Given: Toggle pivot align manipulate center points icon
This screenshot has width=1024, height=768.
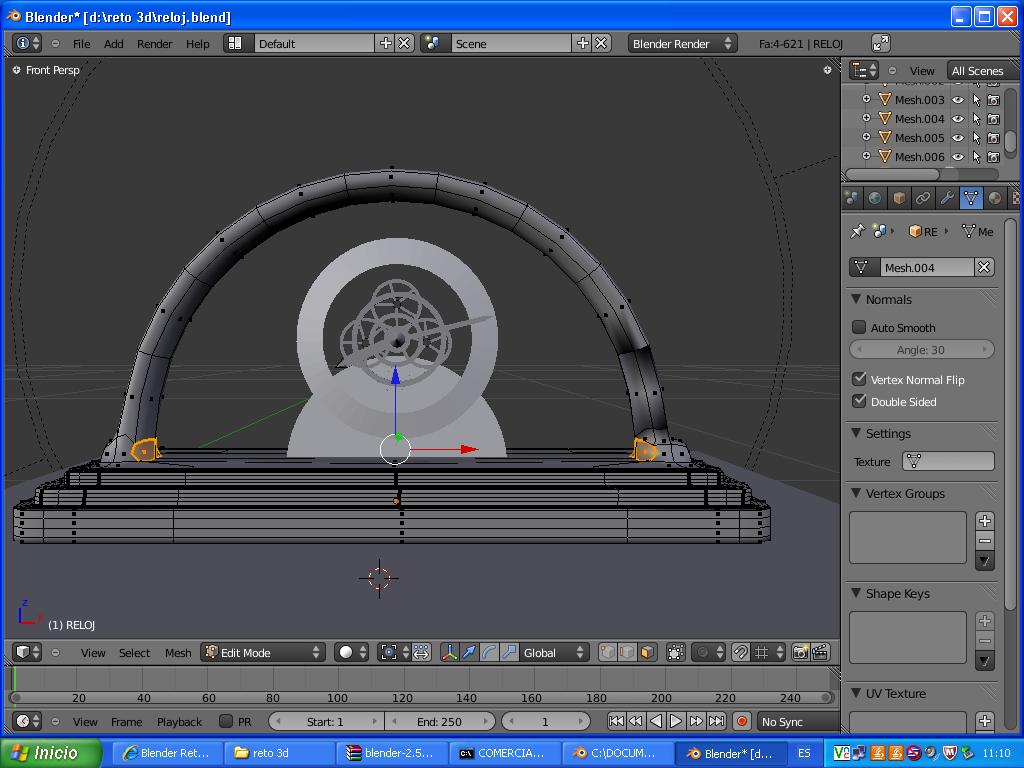Looking at the screenshot, I should point(421,652).
